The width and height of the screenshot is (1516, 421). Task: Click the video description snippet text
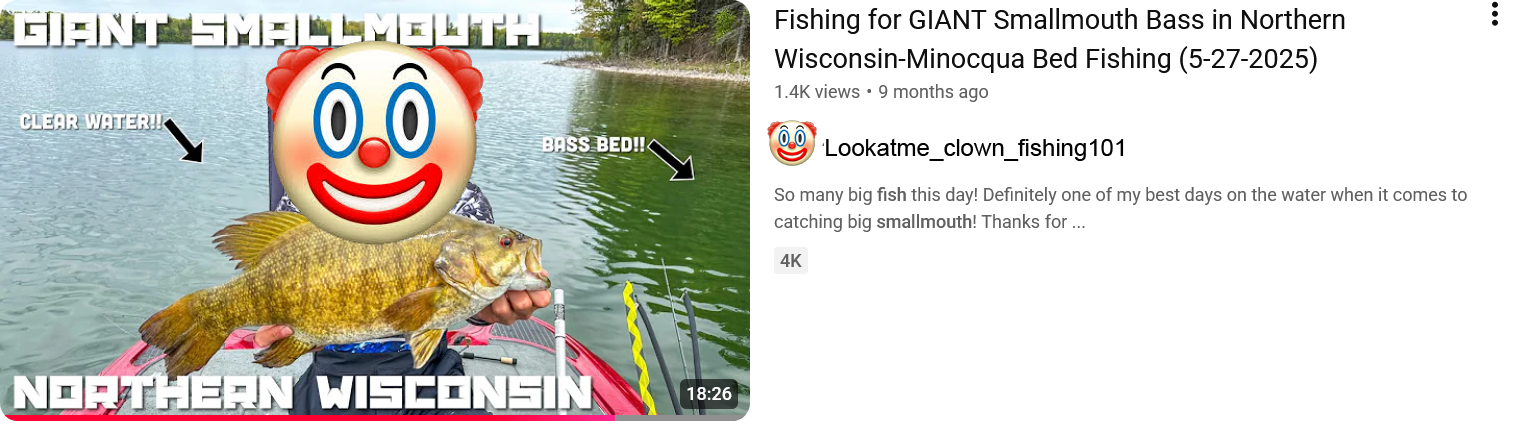(x=1120, y=208)
